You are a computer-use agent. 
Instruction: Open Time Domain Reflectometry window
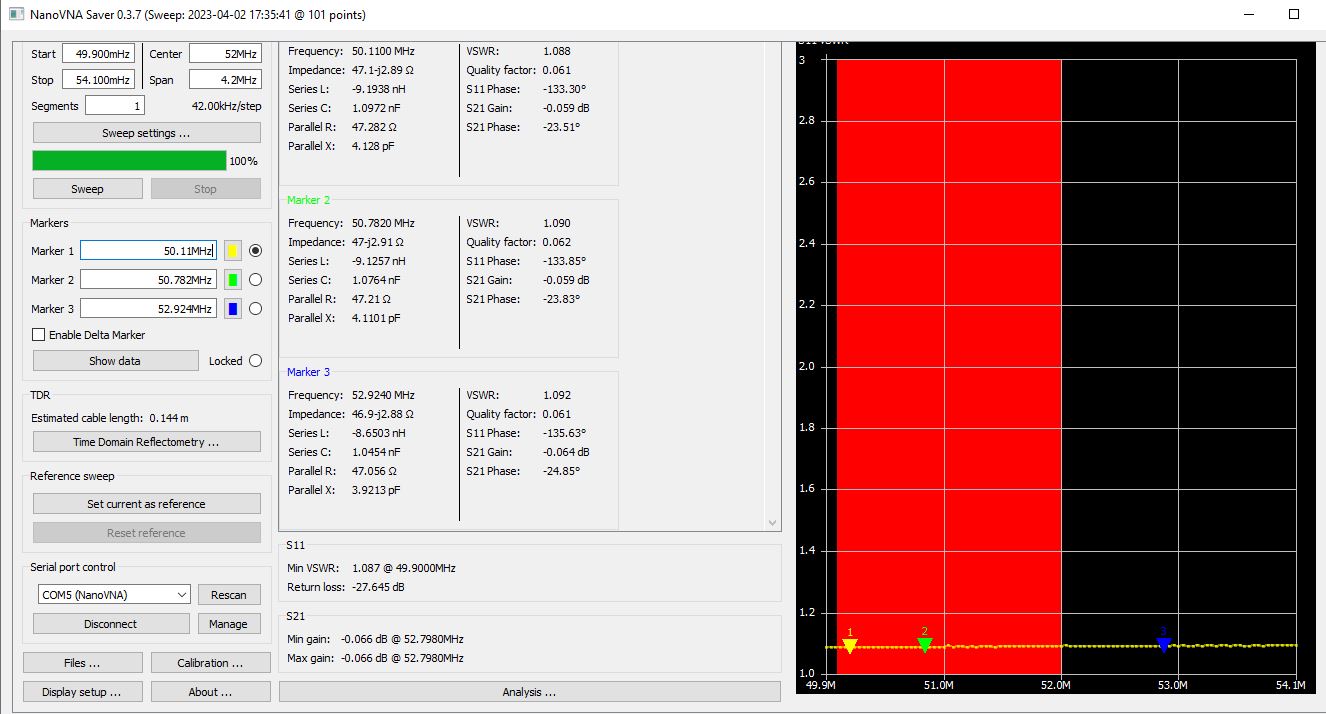click(146, 442)
